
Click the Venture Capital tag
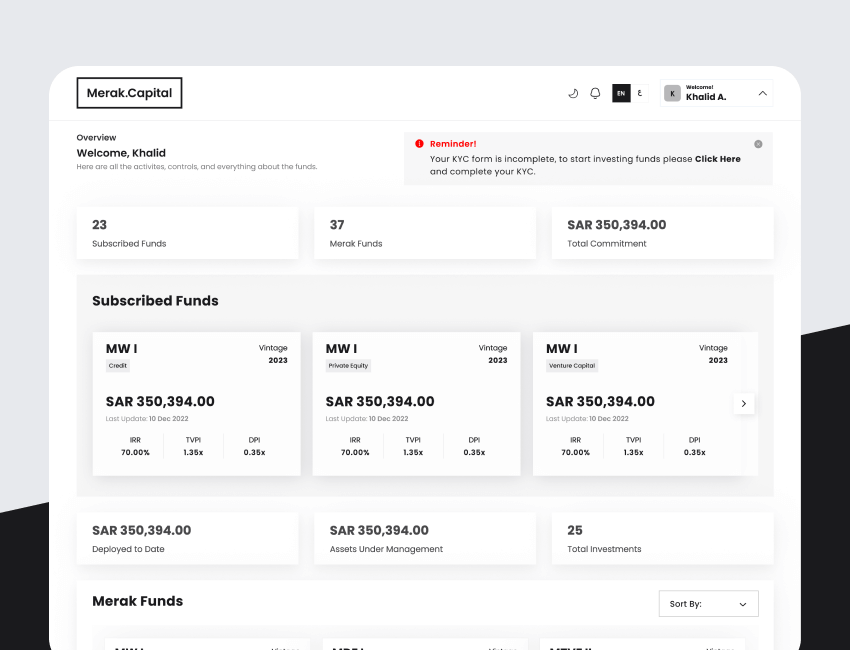pos(572,366)
